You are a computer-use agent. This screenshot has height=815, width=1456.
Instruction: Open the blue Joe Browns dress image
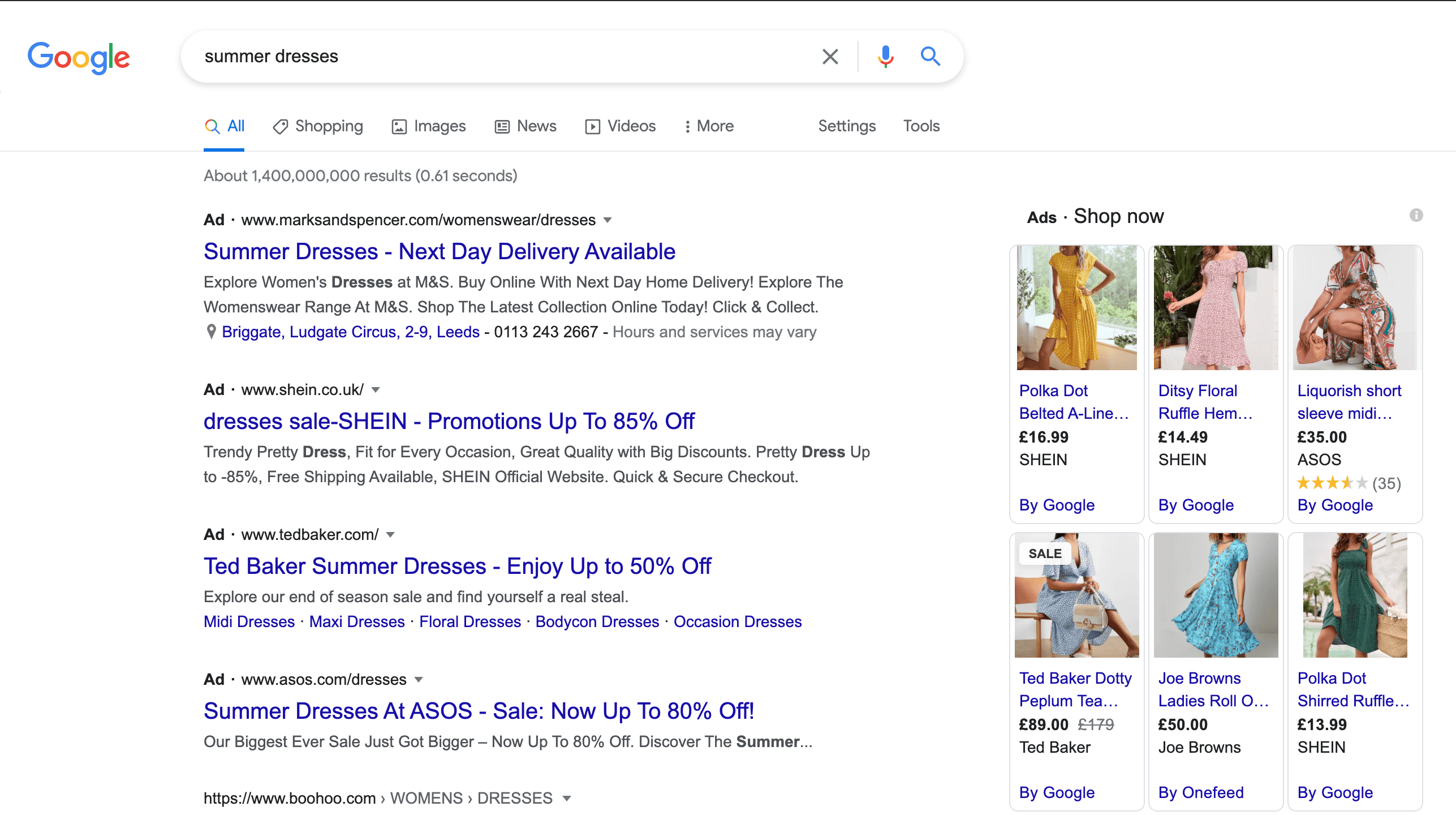1216,595
